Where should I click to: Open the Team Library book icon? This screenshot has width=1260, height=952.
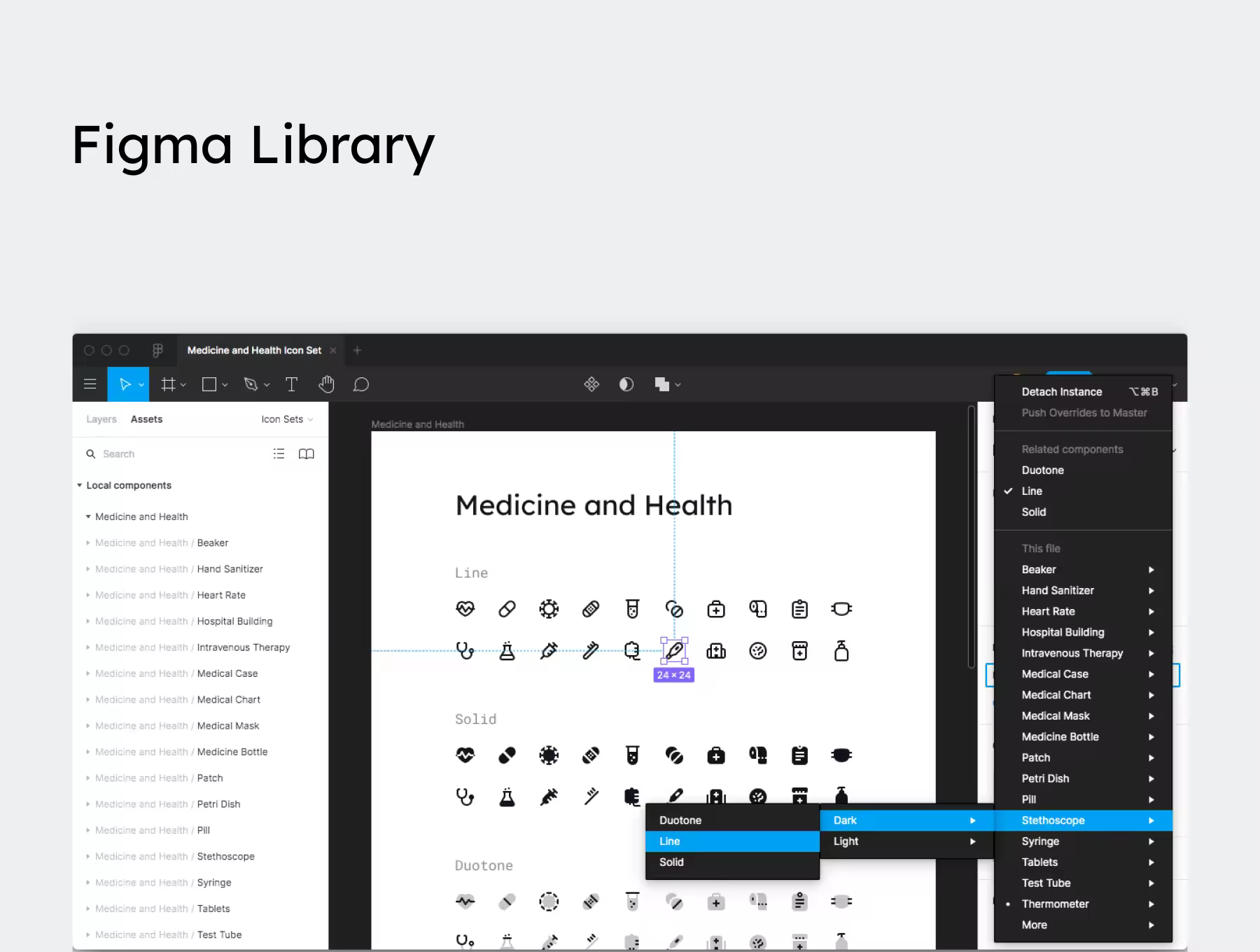click(x=307, y=454)
